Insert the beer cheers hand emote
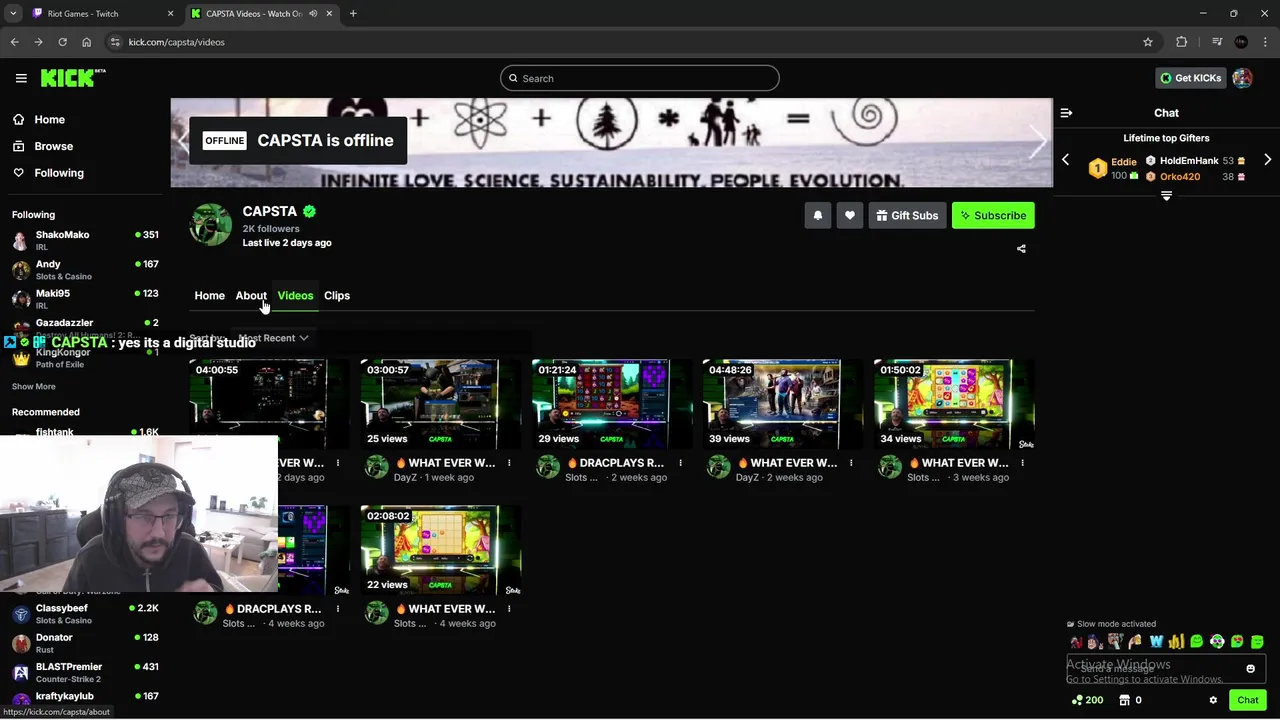1280x720 pixels. coord(1136,642)
